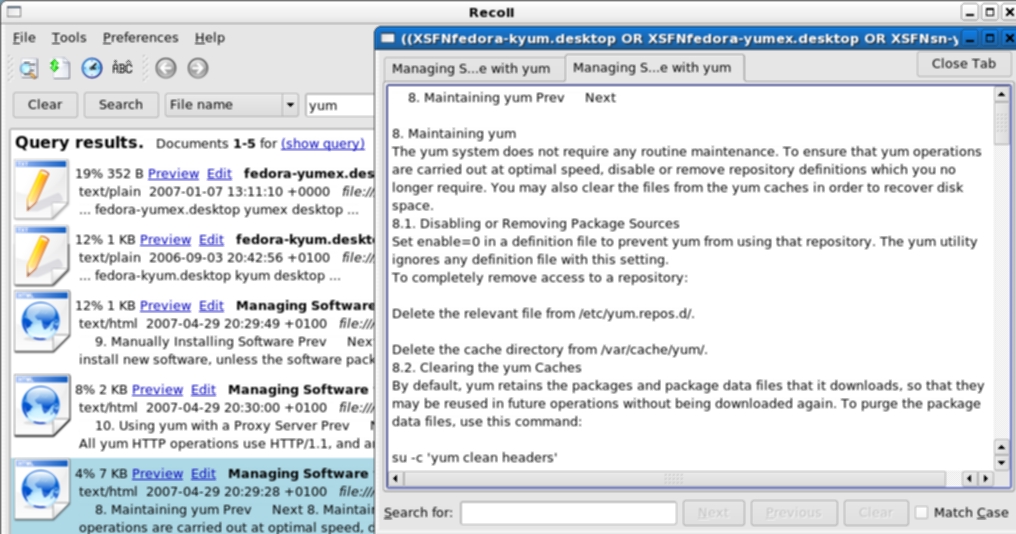Go to previous results page arrow
Viewport: 1016px width, 534px height.
[166, 68]
